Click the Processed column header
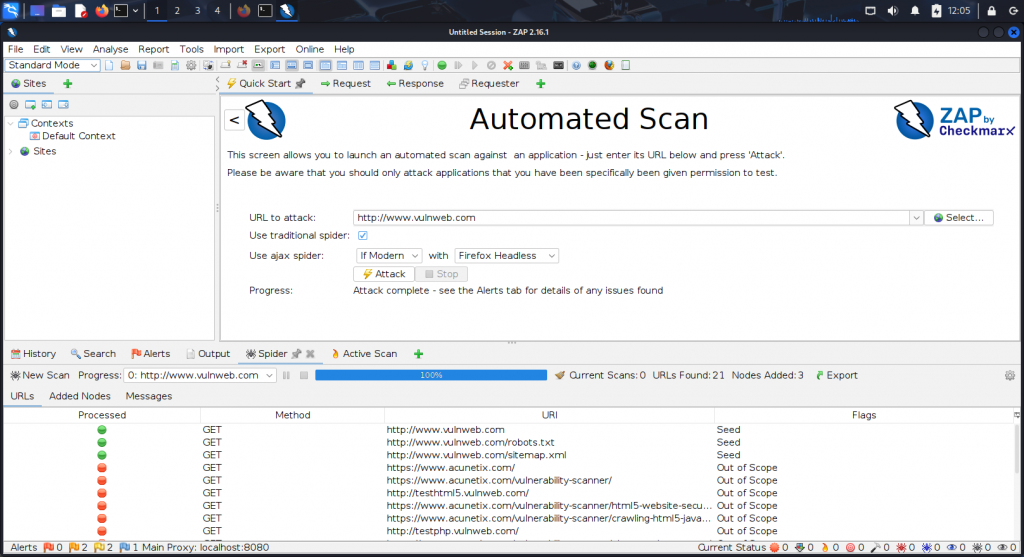This screenshot has height=557, width=1024. point(102,415)
